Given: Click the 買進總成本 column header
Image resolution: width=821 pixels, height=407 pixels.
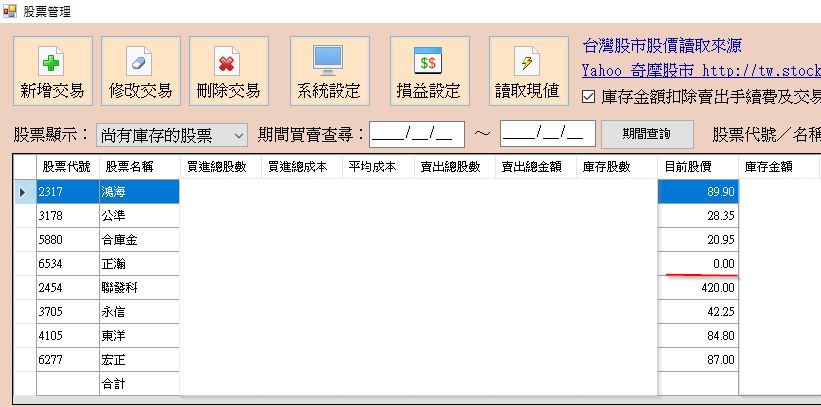Looking at the screenshot, I should [301, 167].
